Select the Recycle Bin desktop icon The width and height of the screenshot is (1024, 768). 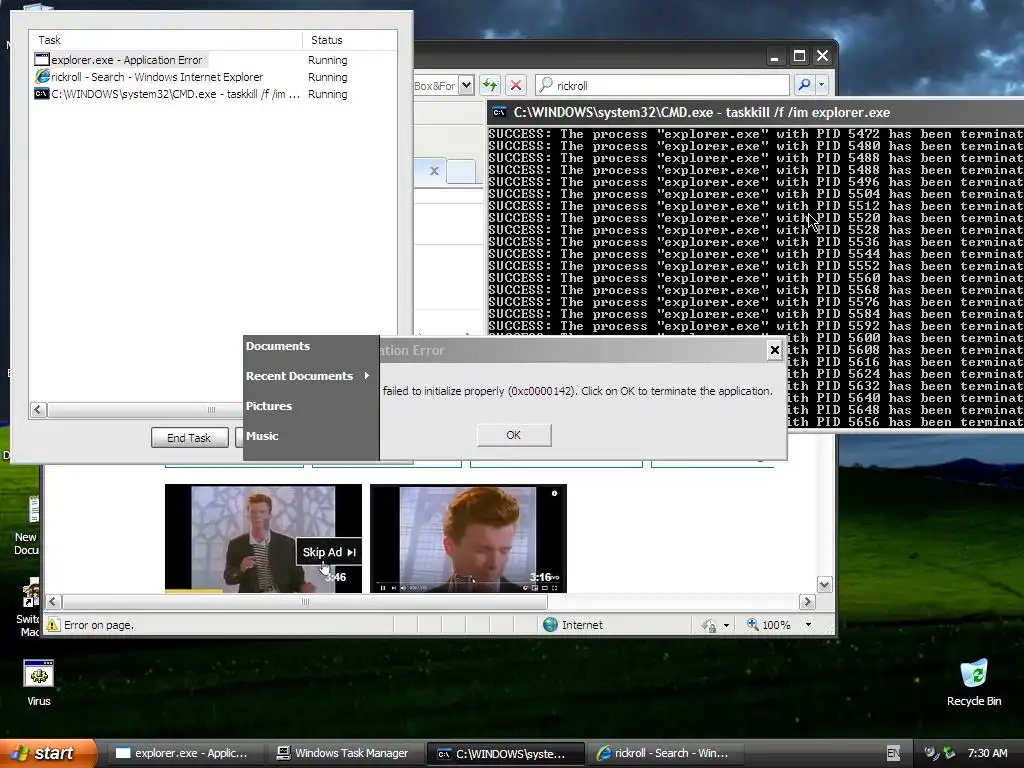tap(974, 683)
